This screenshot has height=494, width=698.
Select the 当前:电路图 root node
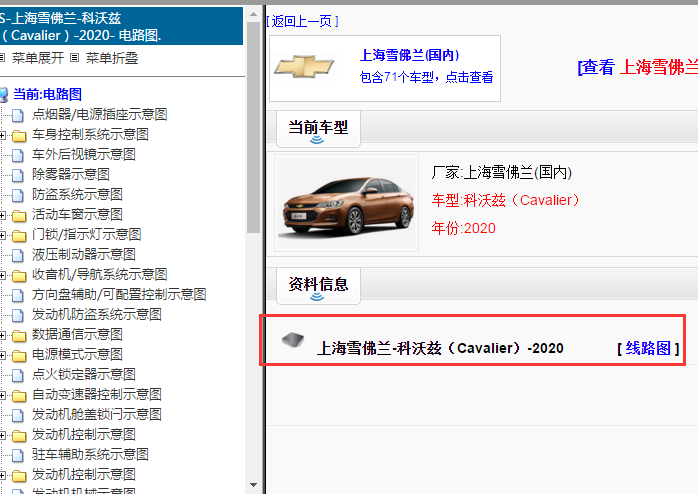[47, 94]
